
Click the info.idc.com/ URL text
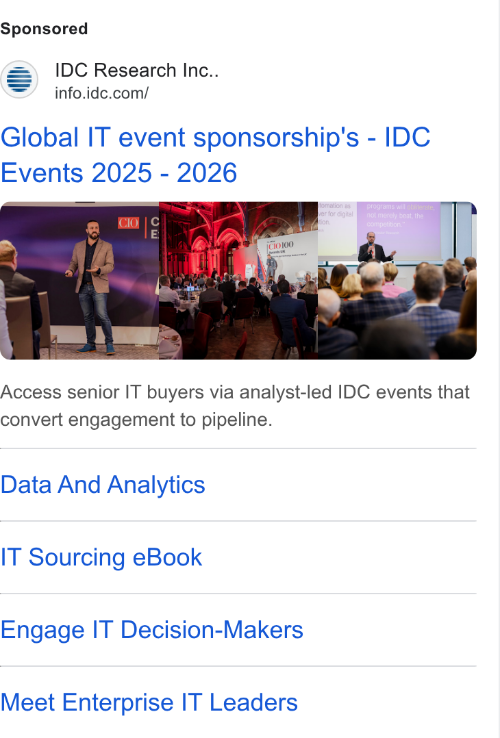[102, 93]
